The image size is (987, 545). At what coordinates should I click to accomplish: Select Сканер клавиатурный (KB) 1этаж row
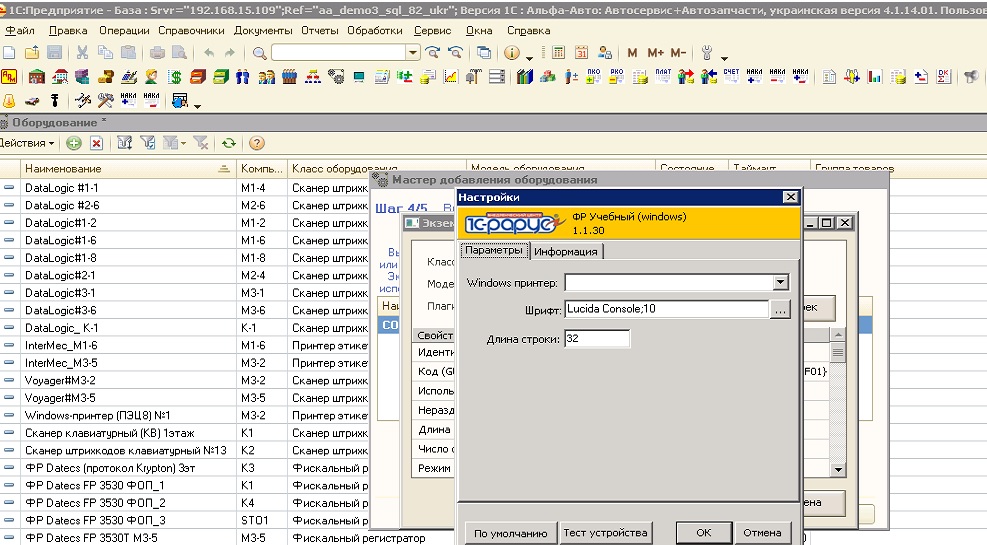pos(184,433)
